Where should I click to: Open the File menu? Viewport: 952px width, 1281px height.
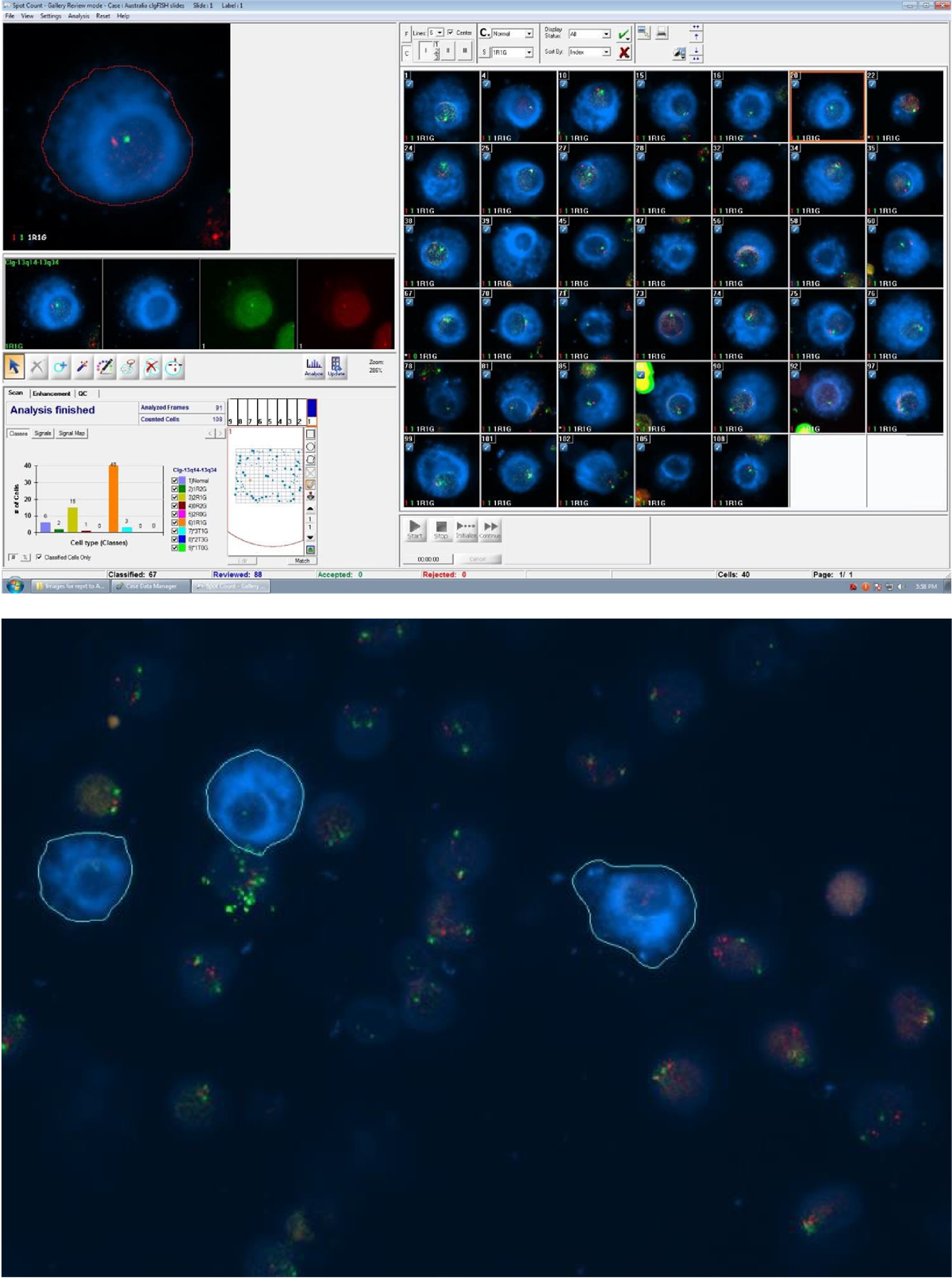click(x=10, y=16)
